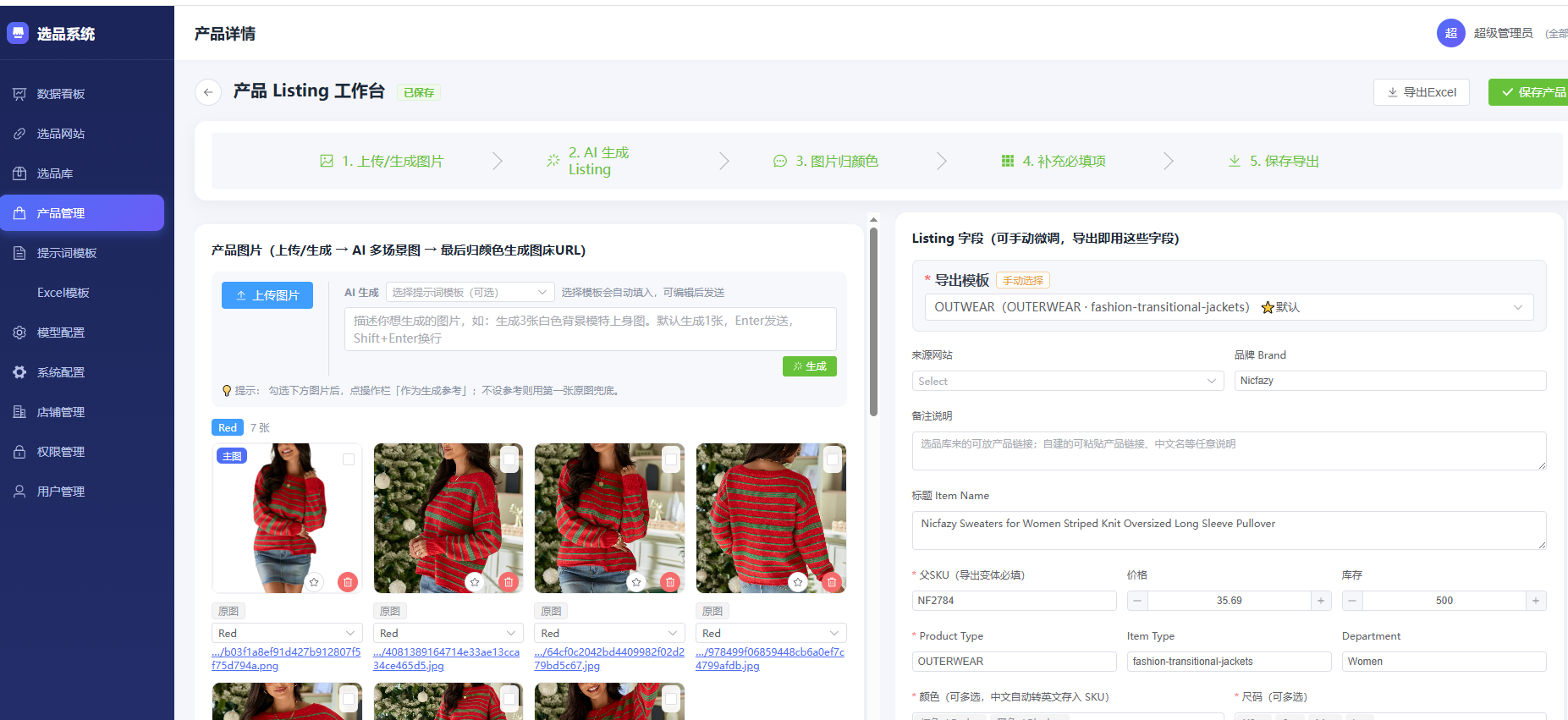Open 系统配置 from the sidebar gear icon

[19, 372]
